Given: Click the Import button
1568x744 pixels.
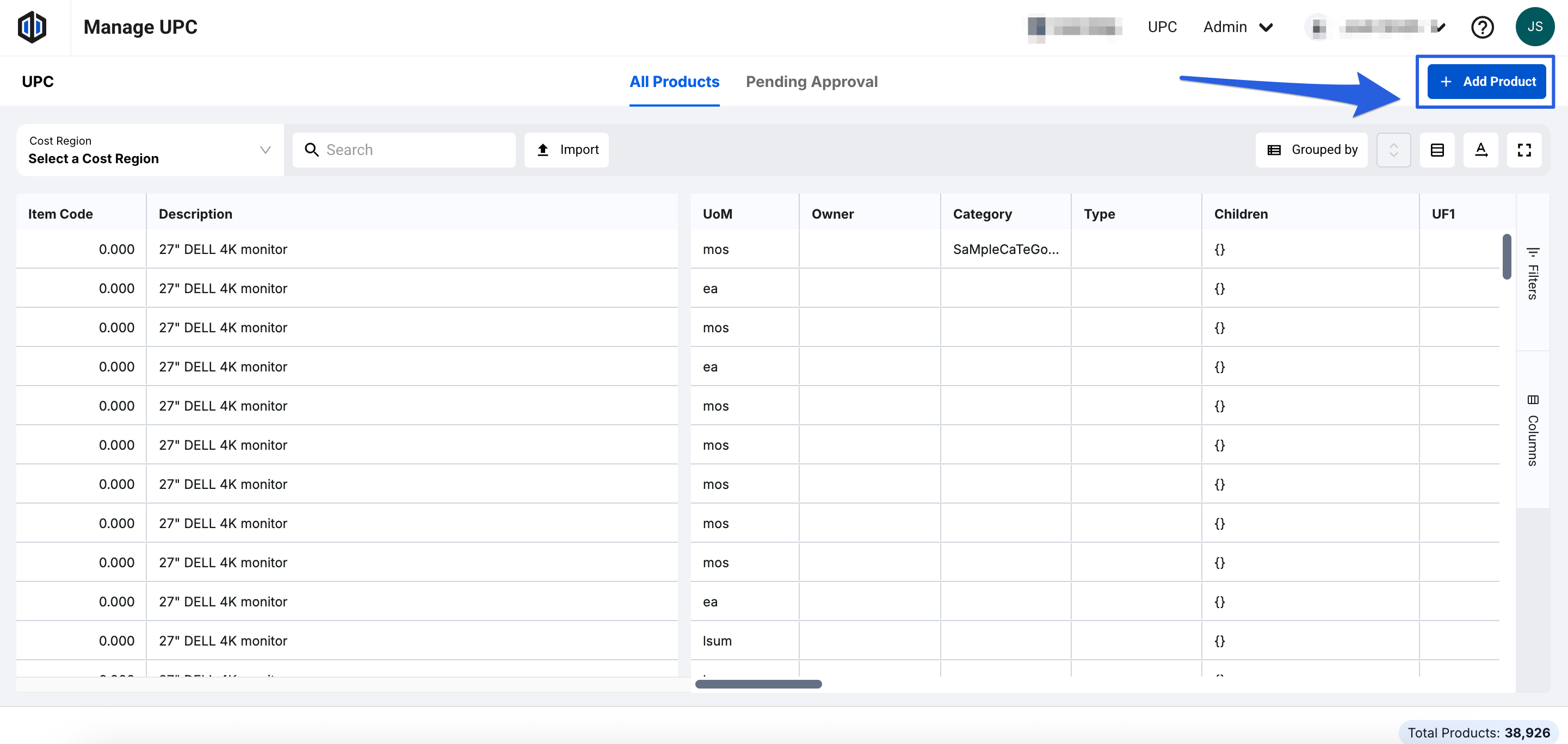Looking at the screenshot, I should tap(567, 150).
